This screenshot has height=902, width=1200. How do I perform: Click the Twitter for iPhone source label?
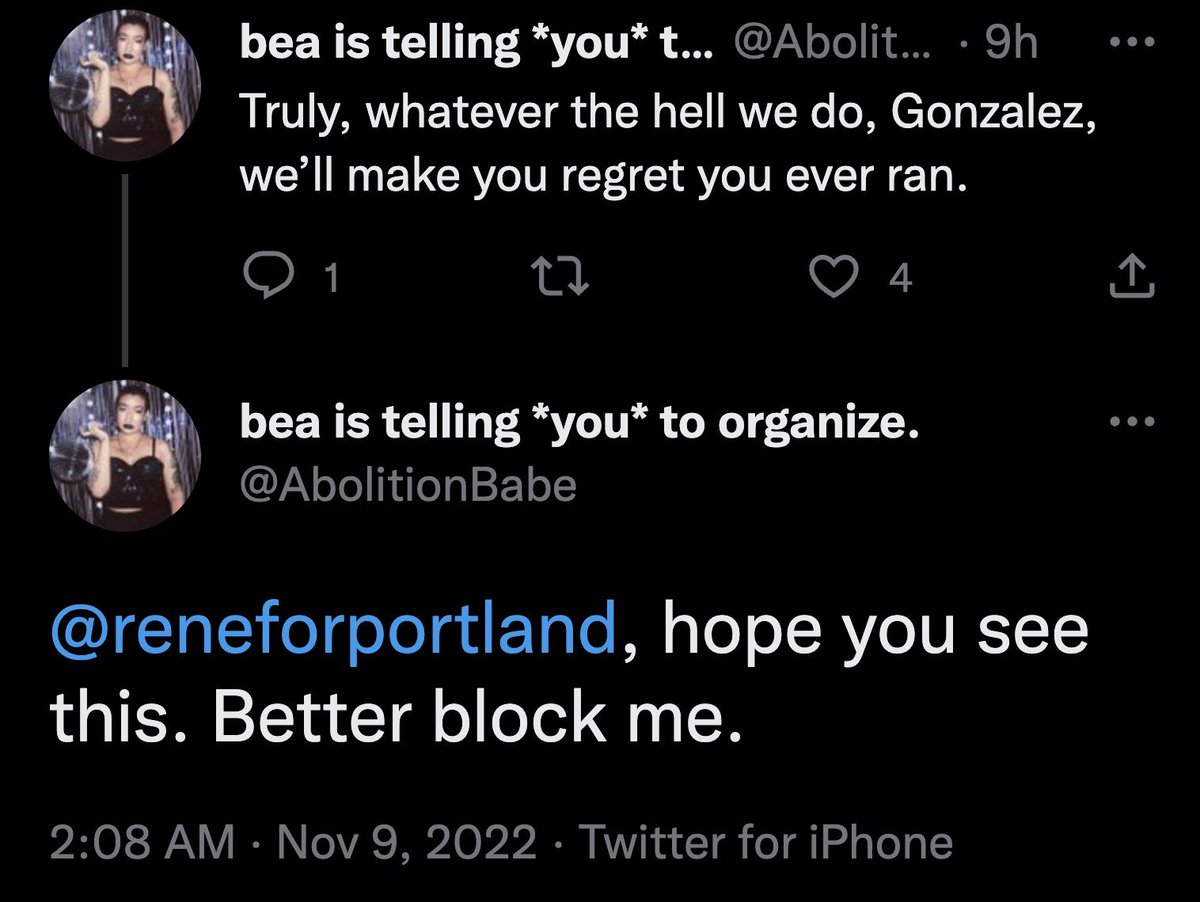766,842
